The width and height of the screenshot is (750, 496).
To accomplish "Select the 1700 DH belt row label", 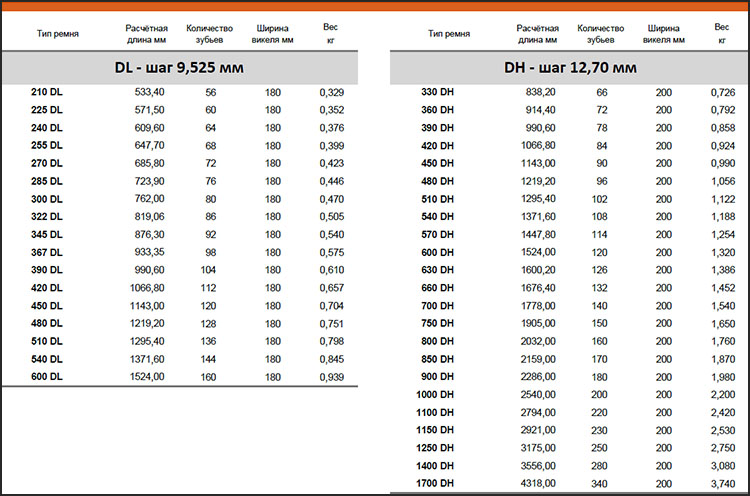I will click(x=435, y=483).
